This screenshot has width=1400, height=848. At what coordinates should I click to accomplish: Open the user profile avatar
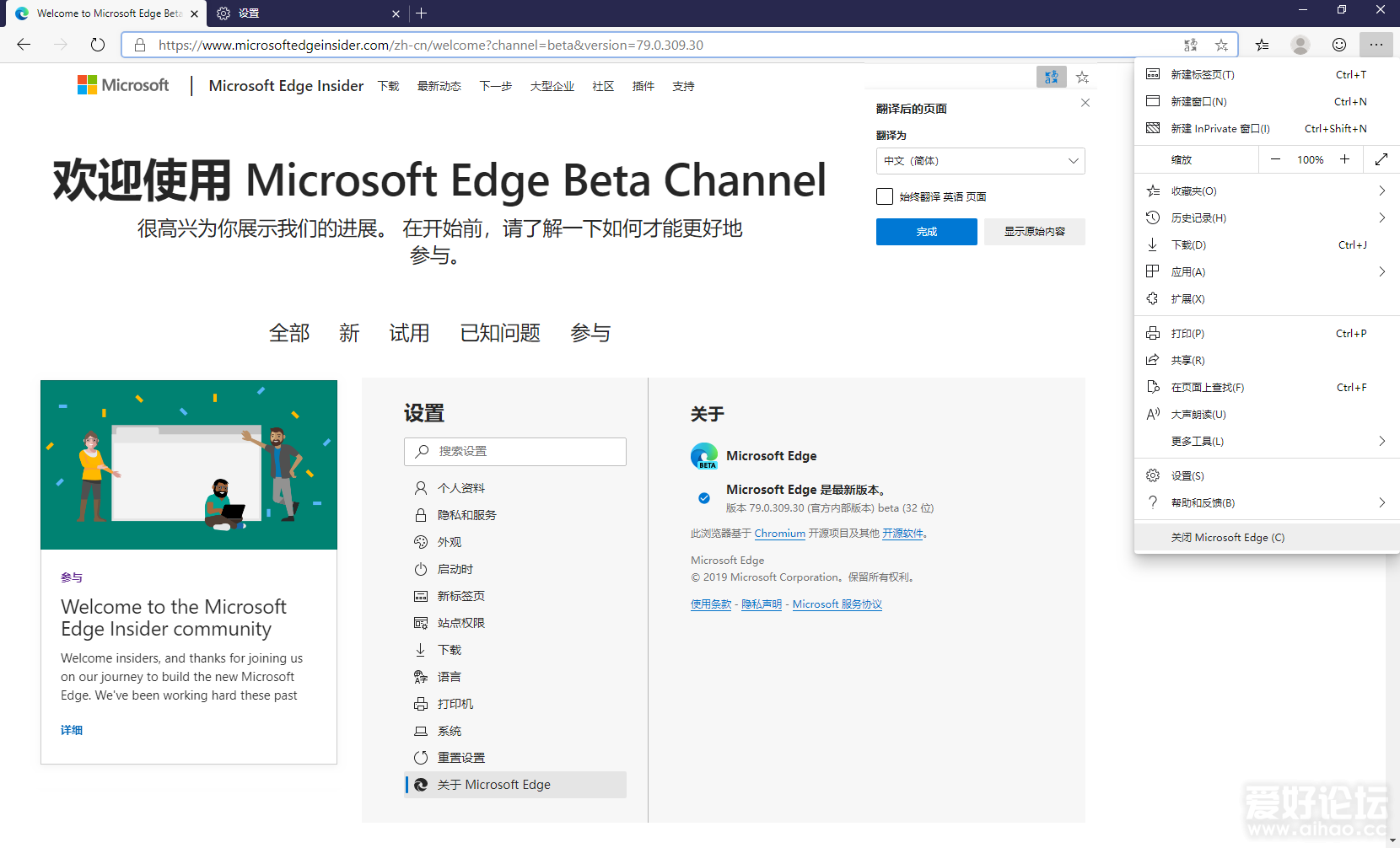point(1300,45)
